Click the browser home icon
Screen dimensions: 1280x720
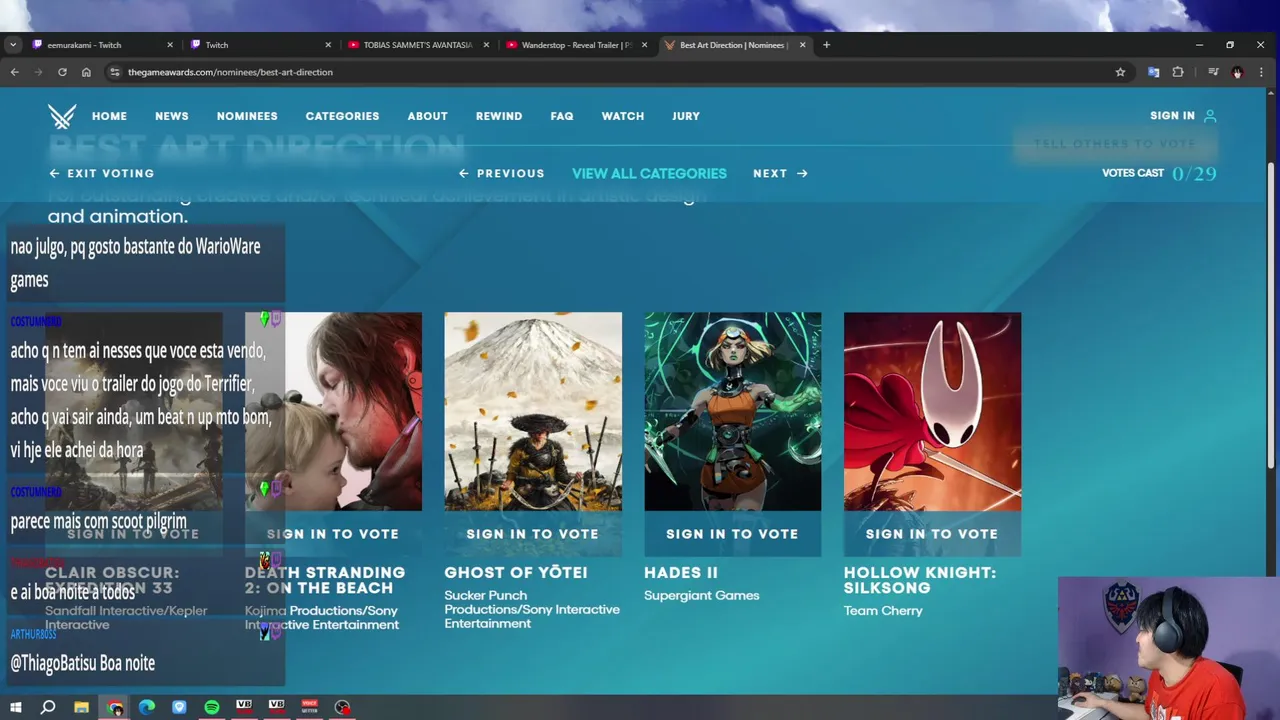click(86, 72)
